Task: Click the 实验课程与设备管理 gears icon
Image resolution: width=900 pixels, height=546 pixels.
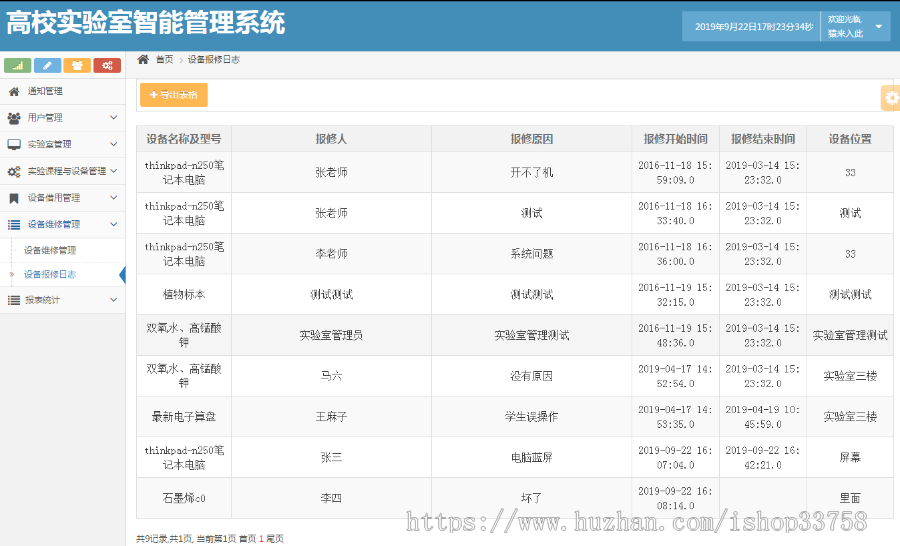Action: point(14,171)
